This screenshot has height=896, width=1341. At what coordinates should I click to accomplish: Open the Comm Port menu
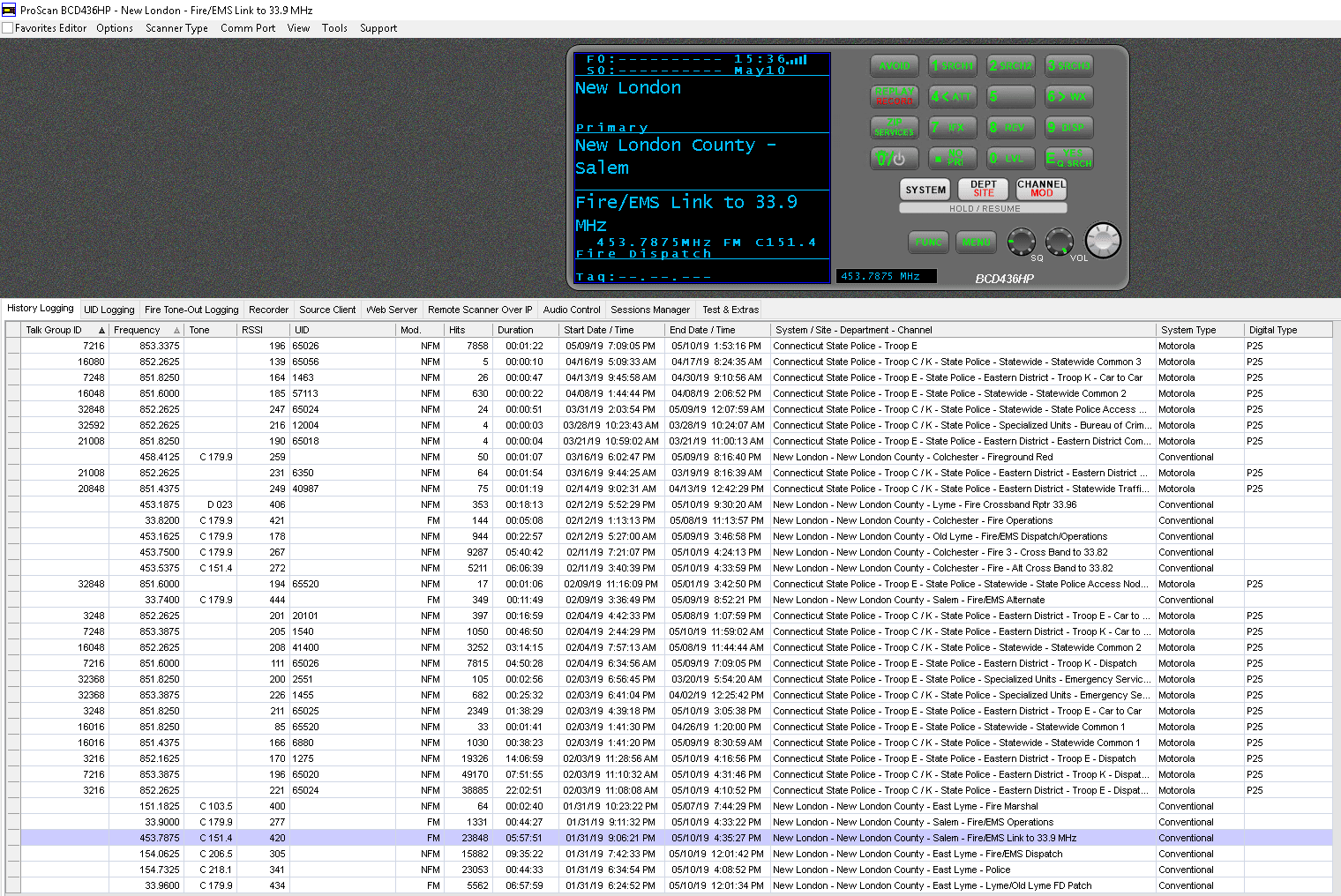click(x=248, y=28)
